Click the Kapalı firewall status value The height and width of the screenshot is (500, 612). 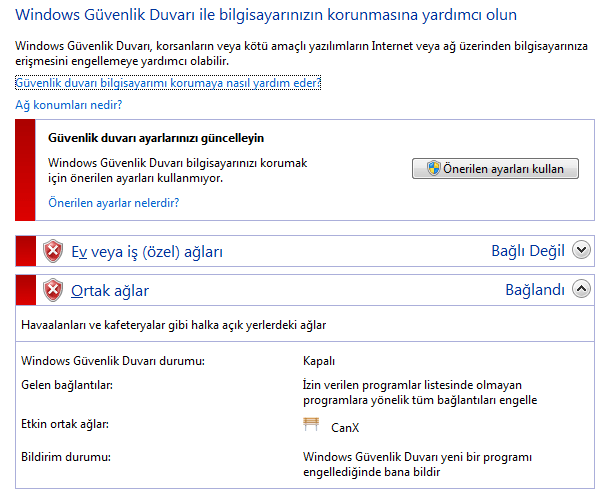(319, 361)
